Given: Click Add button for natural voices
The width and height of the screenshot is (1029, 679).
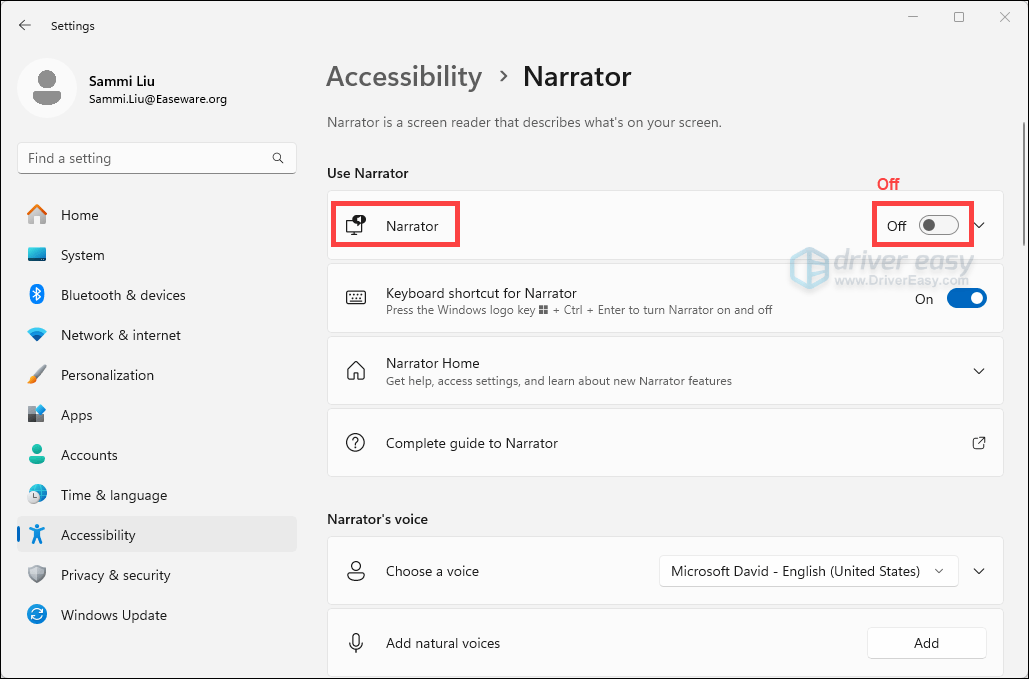Looking at the screenshot, I should click(x=926, y=643).
